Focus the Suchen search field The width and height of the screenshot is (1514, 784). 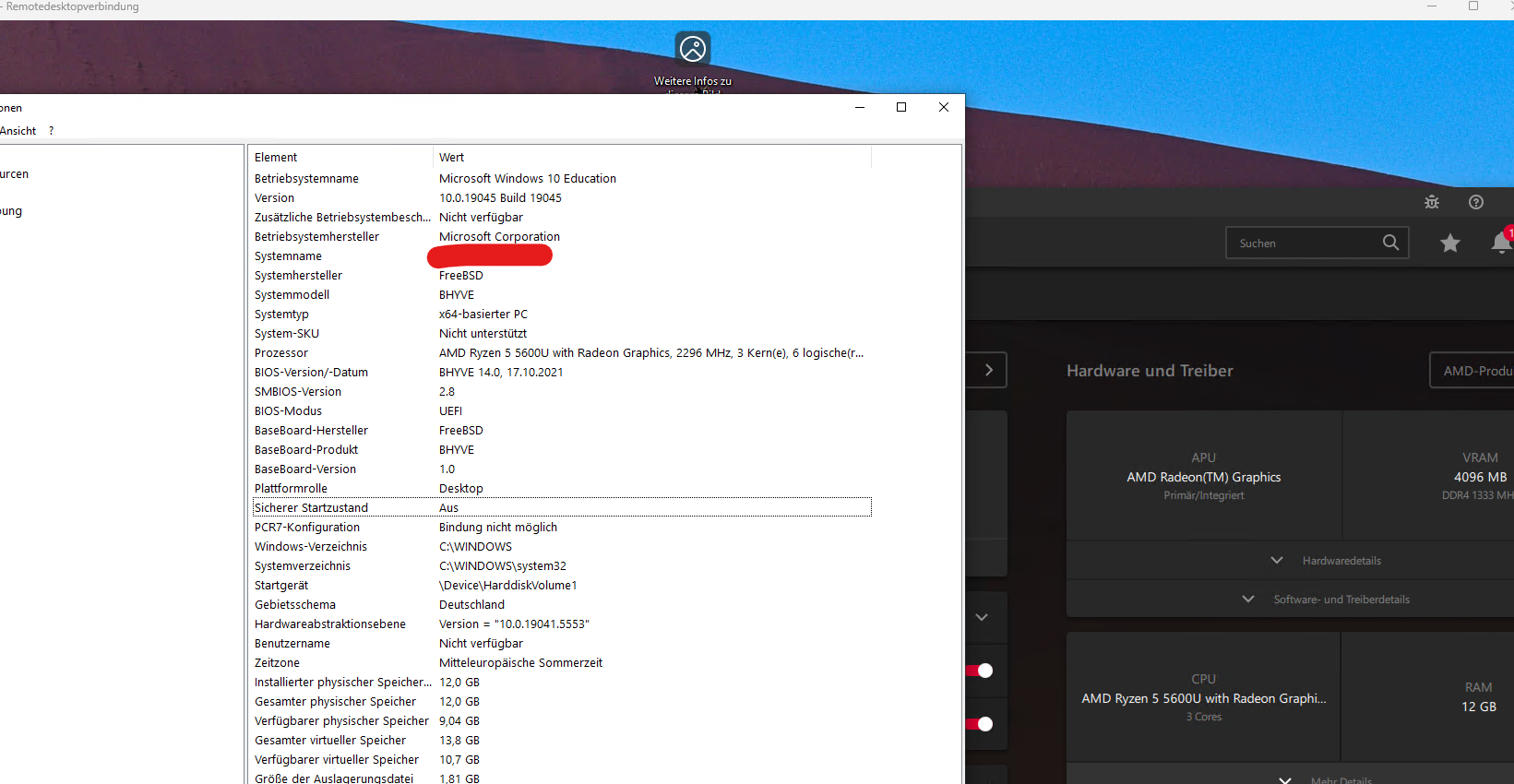(1301, 243)
